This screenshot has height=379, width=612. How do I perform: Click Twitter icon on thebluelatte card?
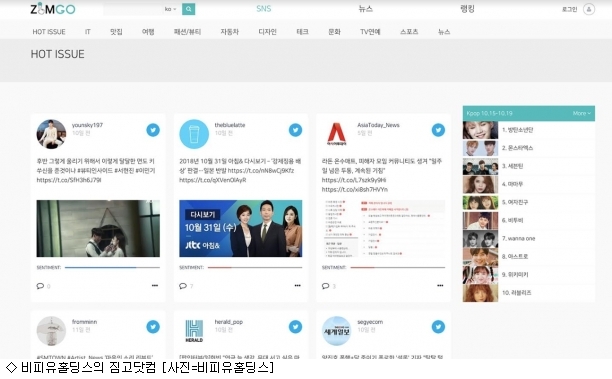point(295,130)
